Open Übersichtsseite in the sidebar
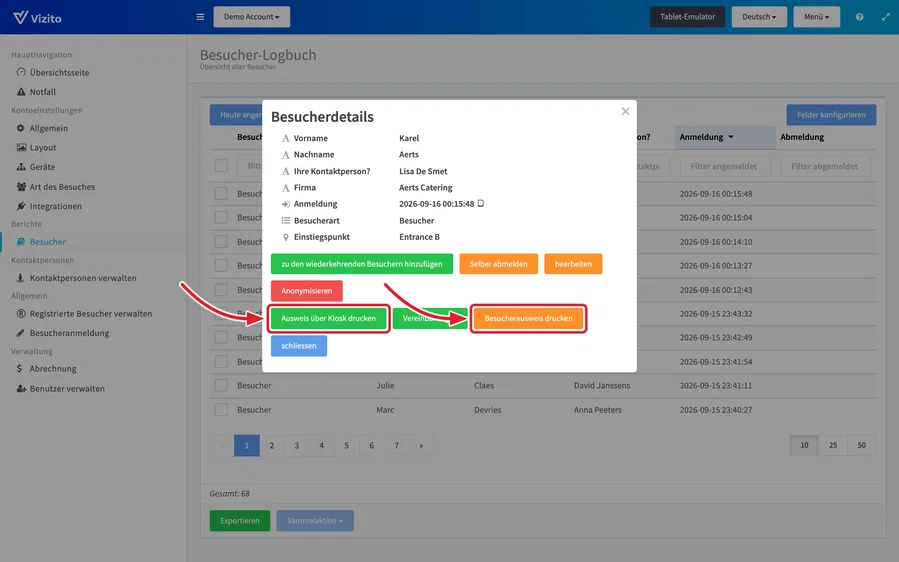The image size is (899, 562). [53, 73]
